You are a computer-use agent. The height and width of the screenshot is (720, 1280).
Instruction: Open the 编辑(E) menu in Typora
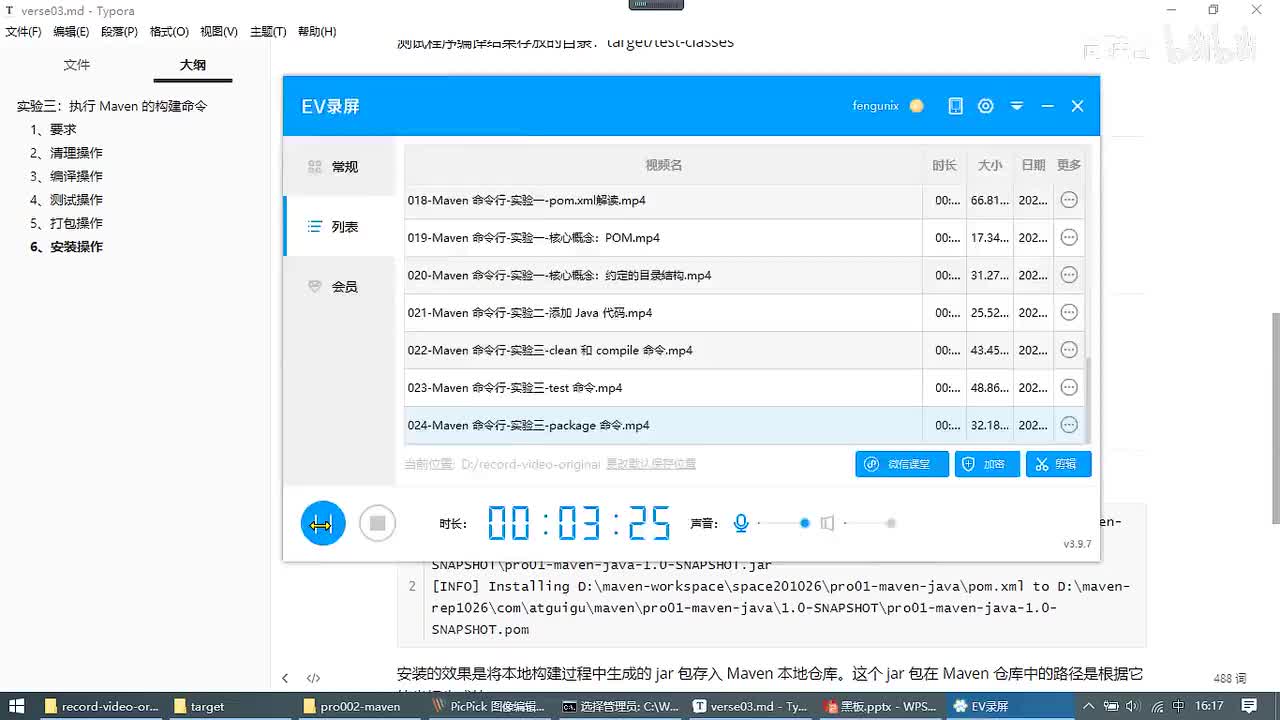[x=71, y=32]
